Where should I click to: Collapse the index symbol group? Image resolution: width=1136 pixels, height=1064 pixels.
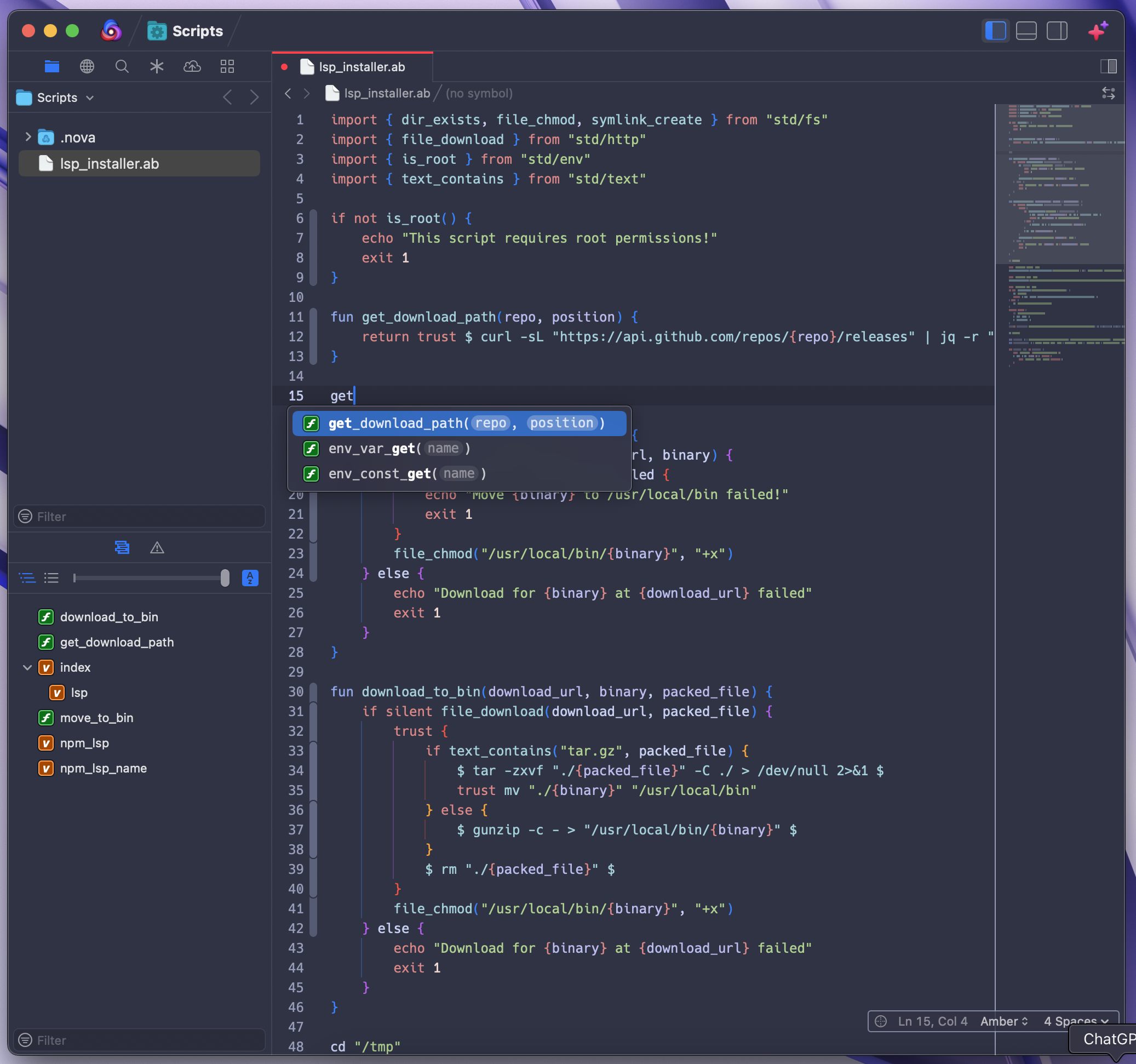click(27, 667)
